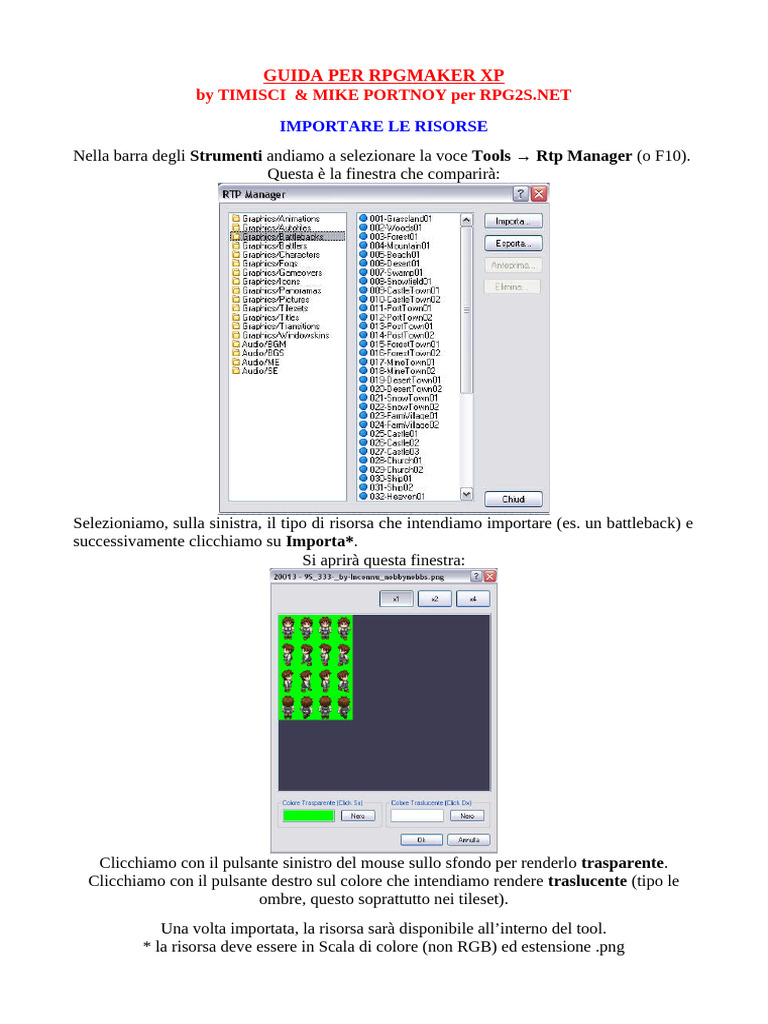Click the folder icon beside Graphics/Icons

236,281
